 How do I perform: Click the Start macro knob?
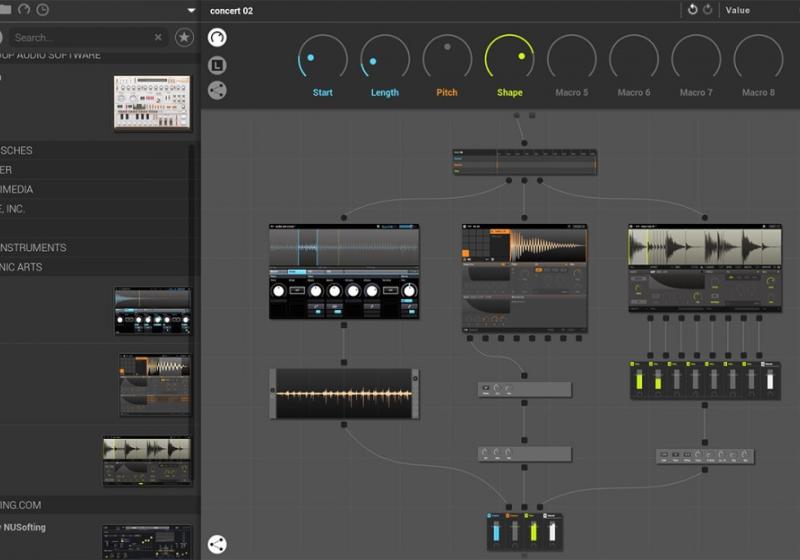click(322, 58)
